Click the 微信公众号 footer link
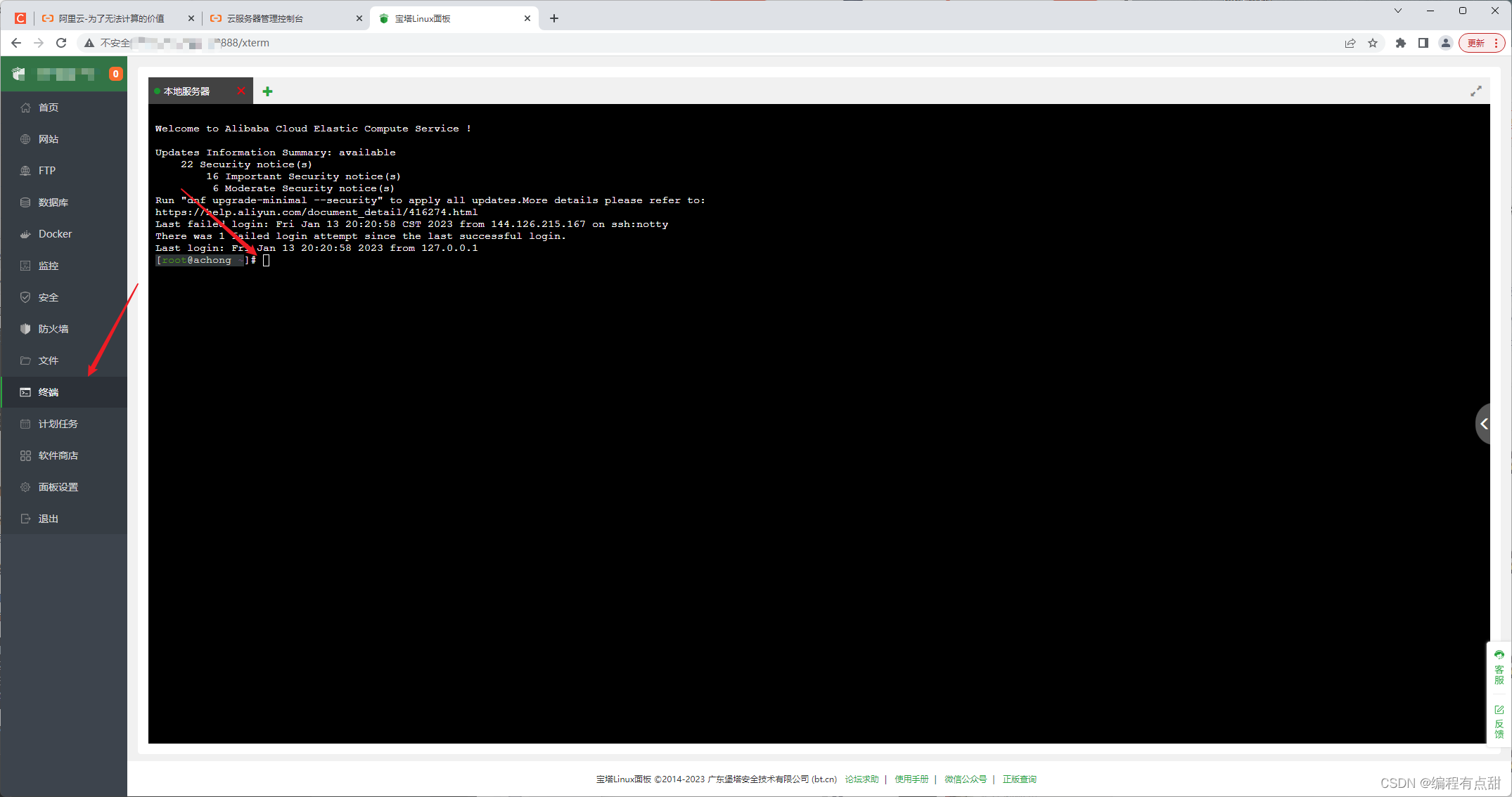Viewport: 1512px width, 797px height. point(966,779)
